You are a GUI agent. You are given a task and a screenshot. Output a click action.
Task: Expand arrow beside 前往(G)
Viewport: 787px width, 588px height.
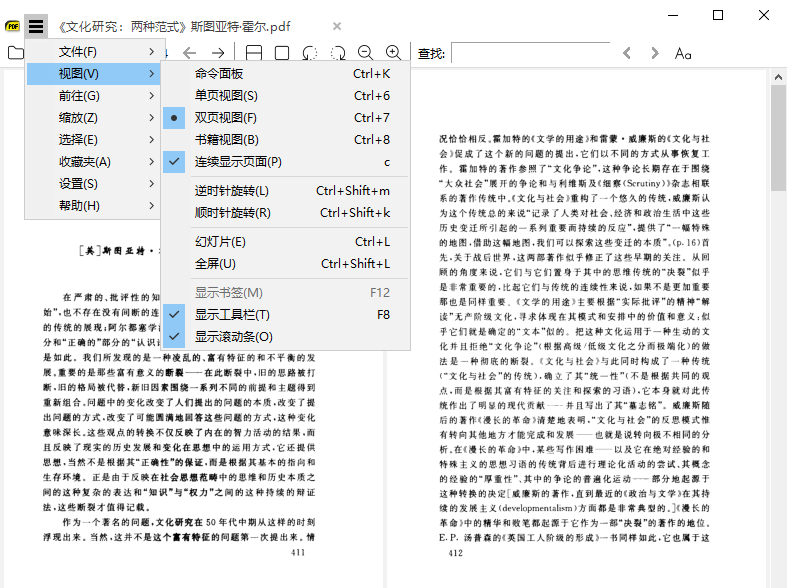[x=152, y=96]
